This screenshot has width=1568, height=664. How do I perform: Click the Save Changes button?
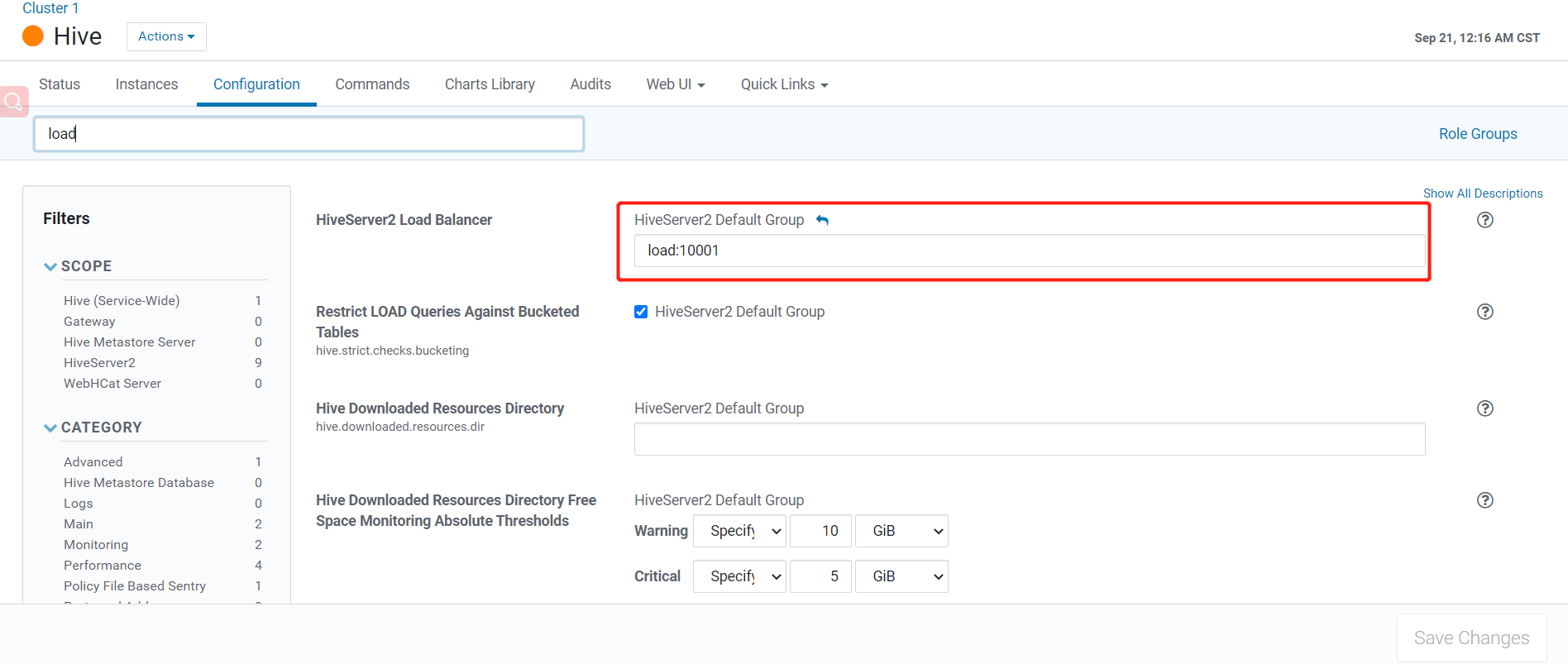(x=1471, y=638)
